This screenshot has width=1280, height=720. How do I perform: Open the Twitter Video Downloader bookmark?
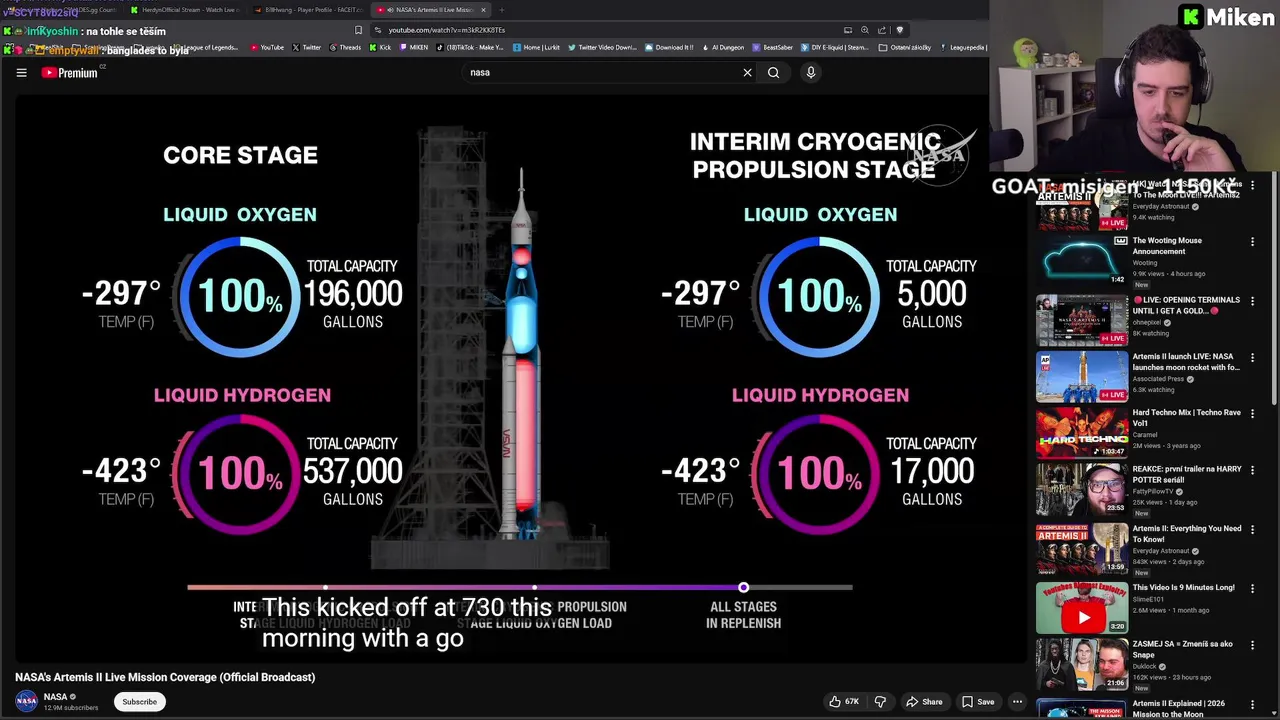click(x=602, y=47)
